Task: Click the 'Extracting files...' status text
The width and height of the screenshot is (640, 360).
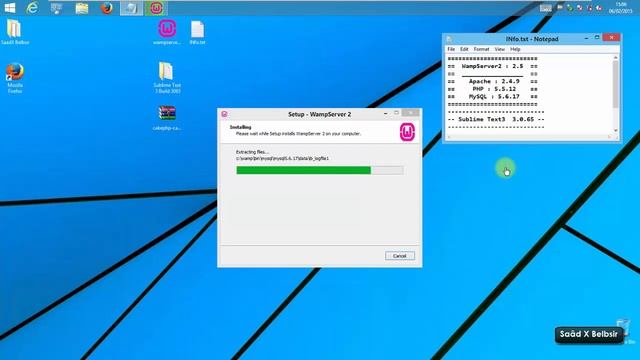Action: tap(252, 152)
